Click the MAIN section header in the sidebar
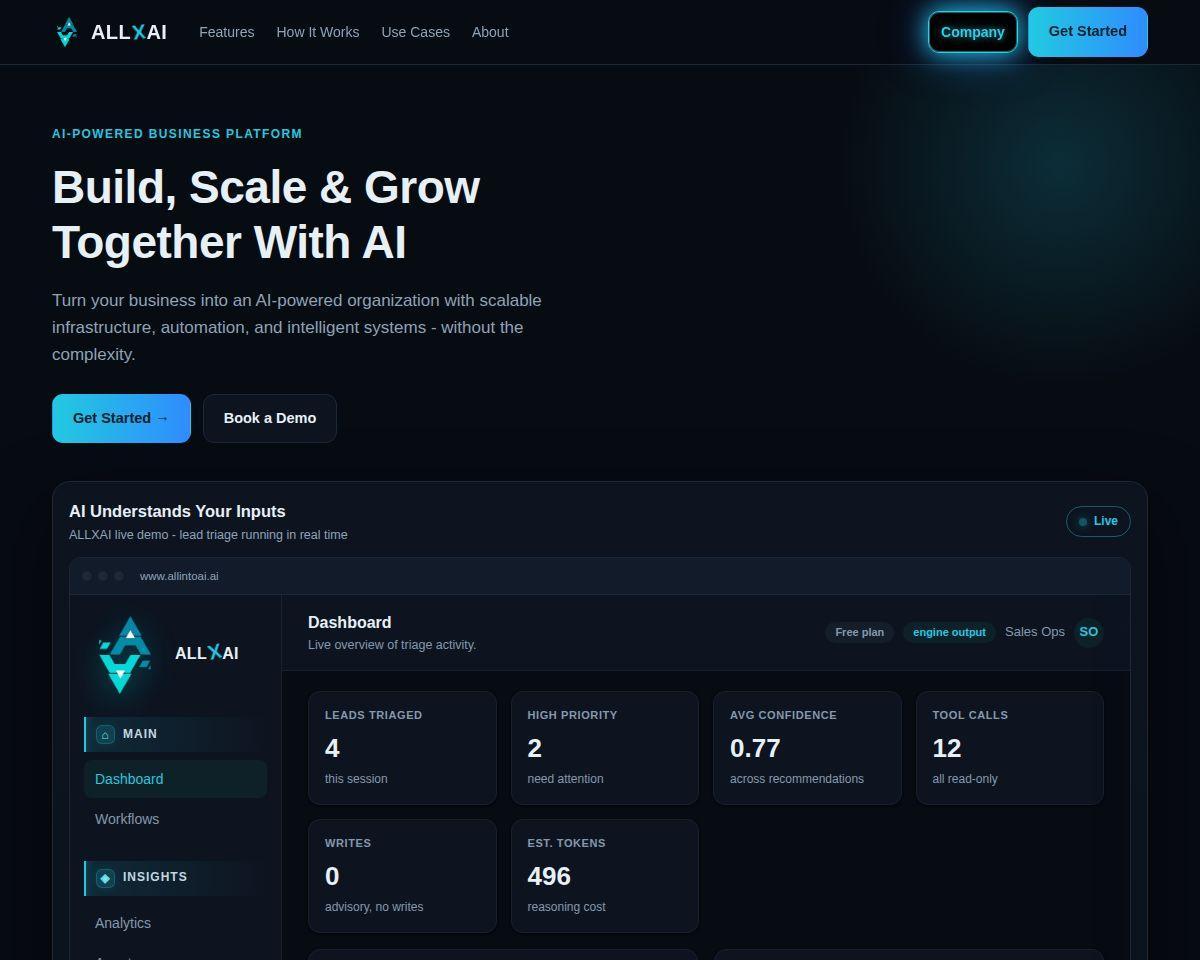This screenshot has height=960, width=1200. click(175, 734)
